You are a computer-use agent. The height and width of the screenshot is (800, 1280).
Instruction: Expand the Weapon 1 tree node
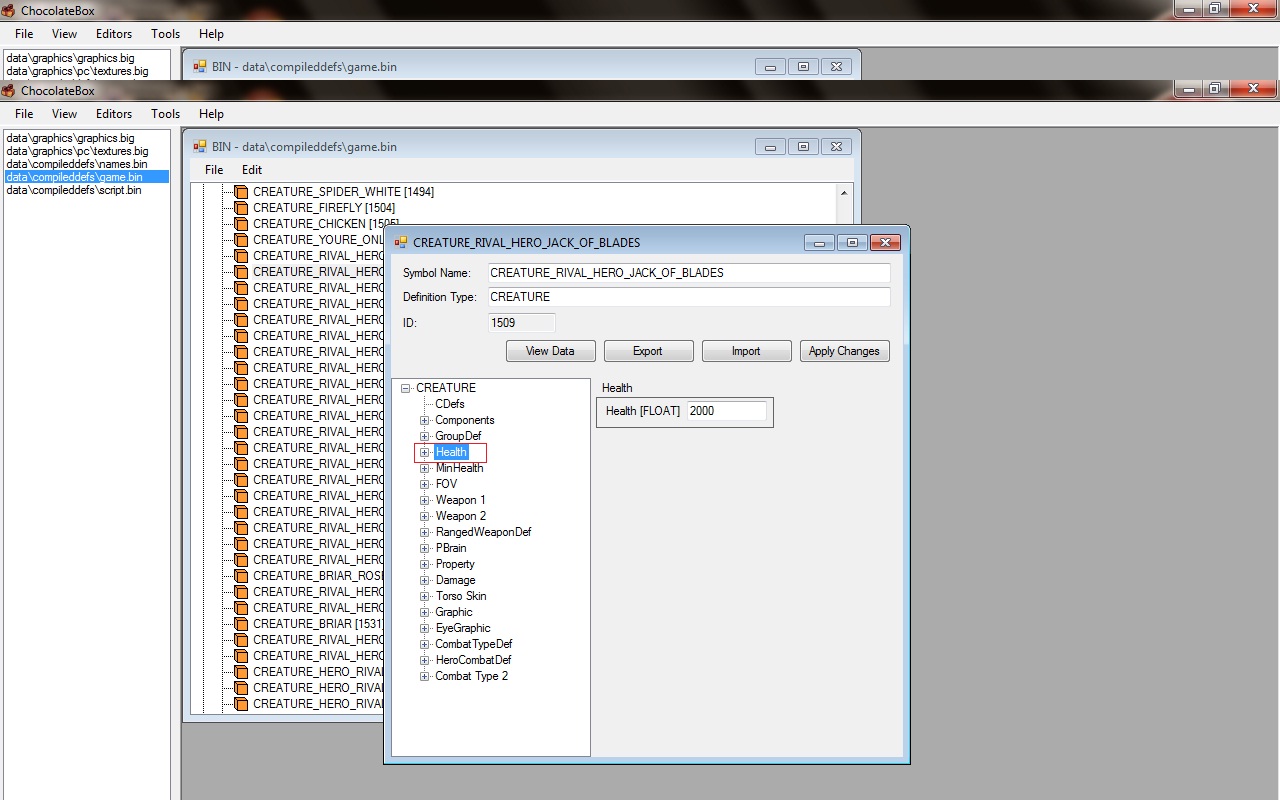point(424,500)
